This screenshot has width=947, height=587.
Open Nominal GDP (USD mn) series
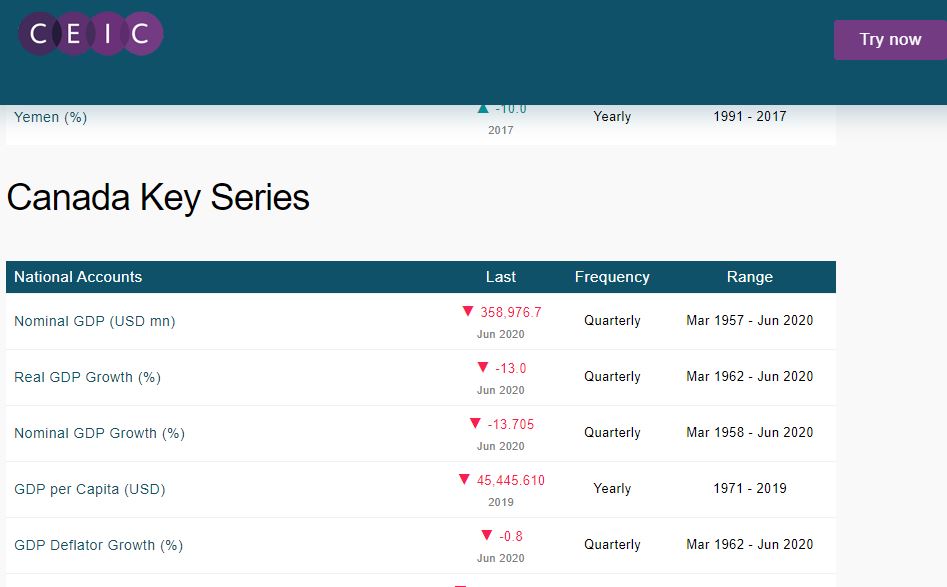click(x=94, y=321)
